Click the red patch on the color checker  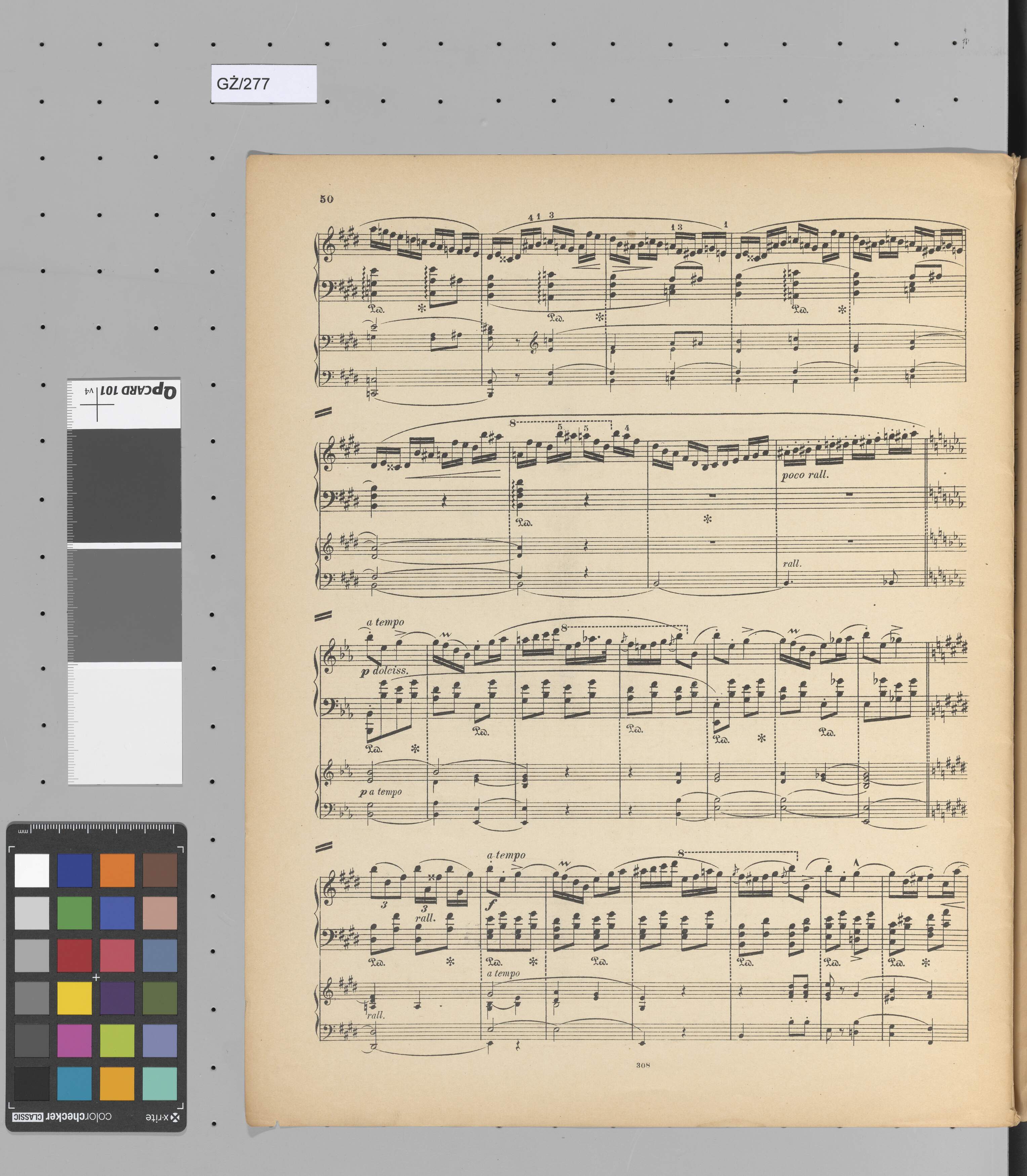coord(75,956)
